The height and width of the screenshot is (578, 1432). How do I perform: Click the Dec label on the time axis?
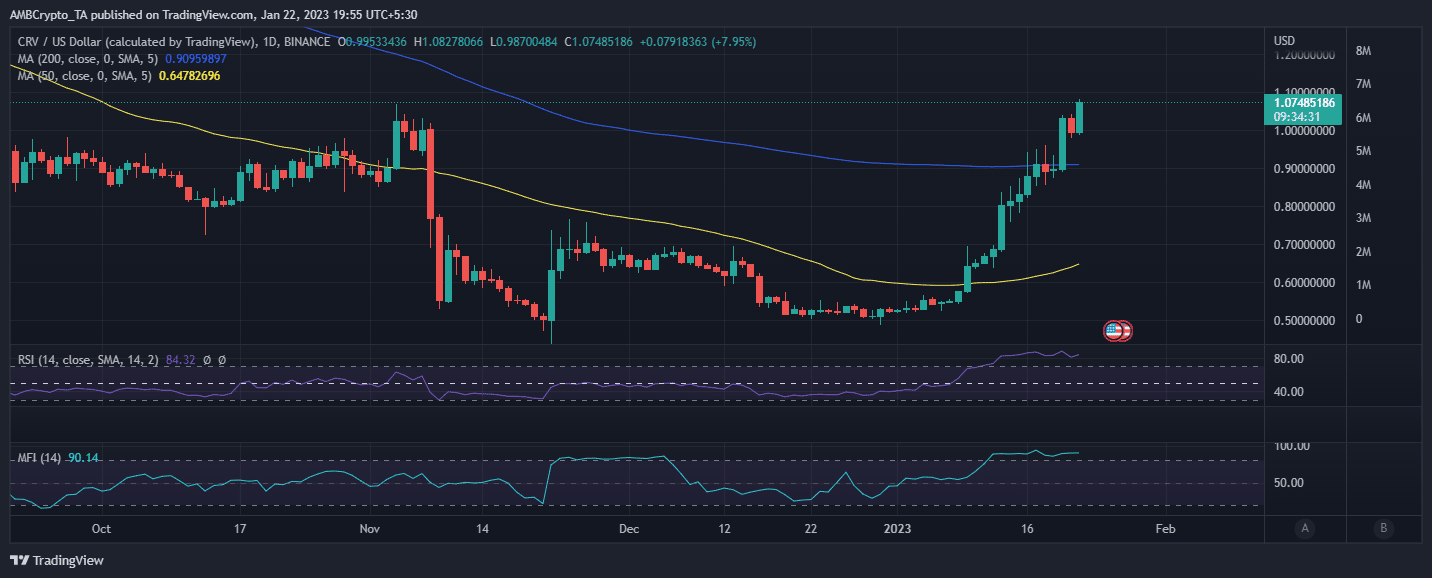[629, 528]
